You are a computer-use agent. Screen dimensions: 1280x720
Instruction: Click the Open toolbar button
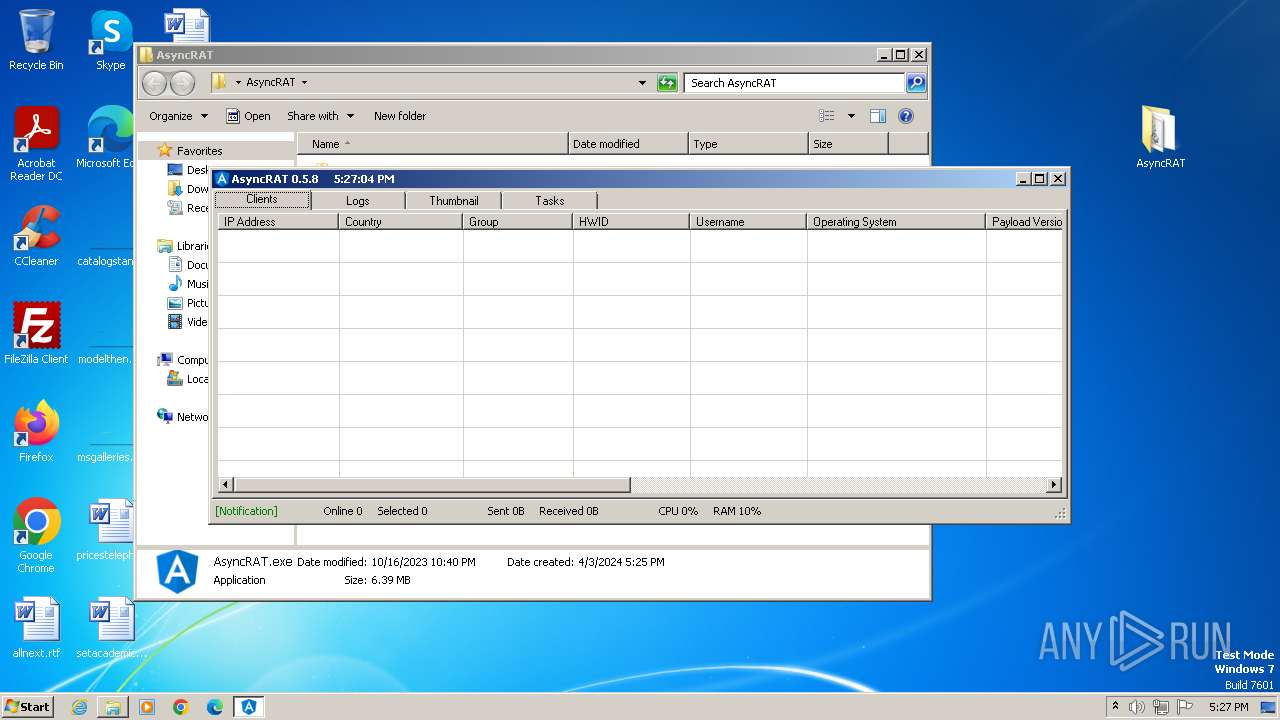(248, 116)
